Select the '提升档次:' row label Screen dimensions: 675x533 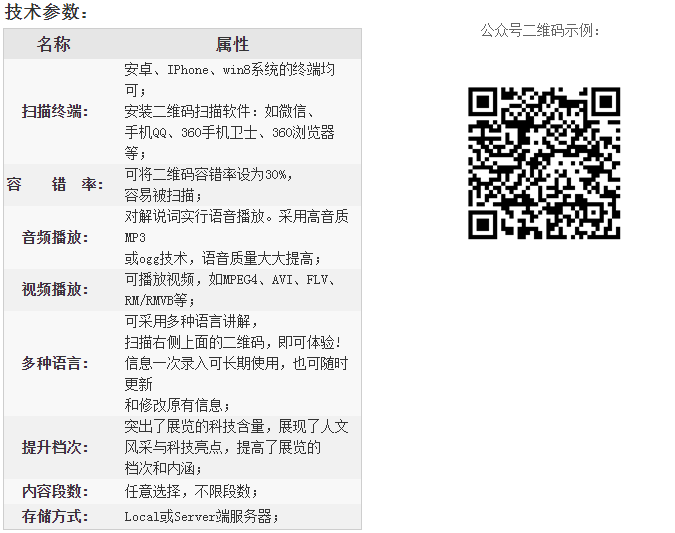pyautogui.click(x=55, y=447)
